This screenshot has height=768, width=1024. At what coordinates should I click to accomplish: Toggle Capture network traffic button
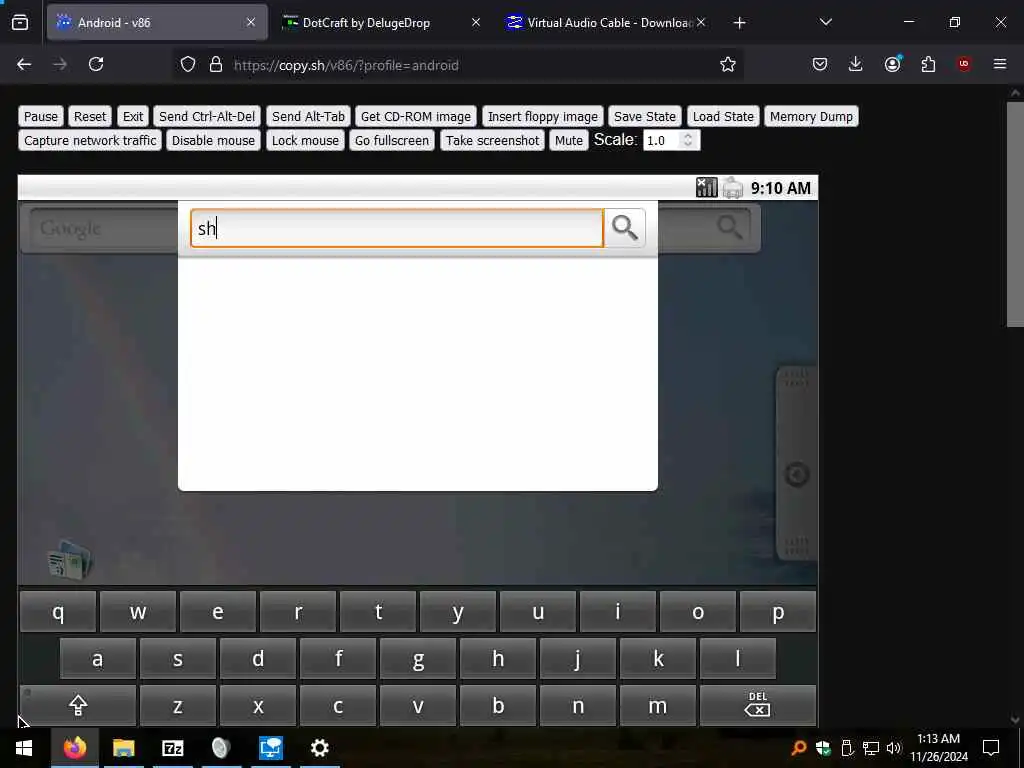(x=90, y=140)
